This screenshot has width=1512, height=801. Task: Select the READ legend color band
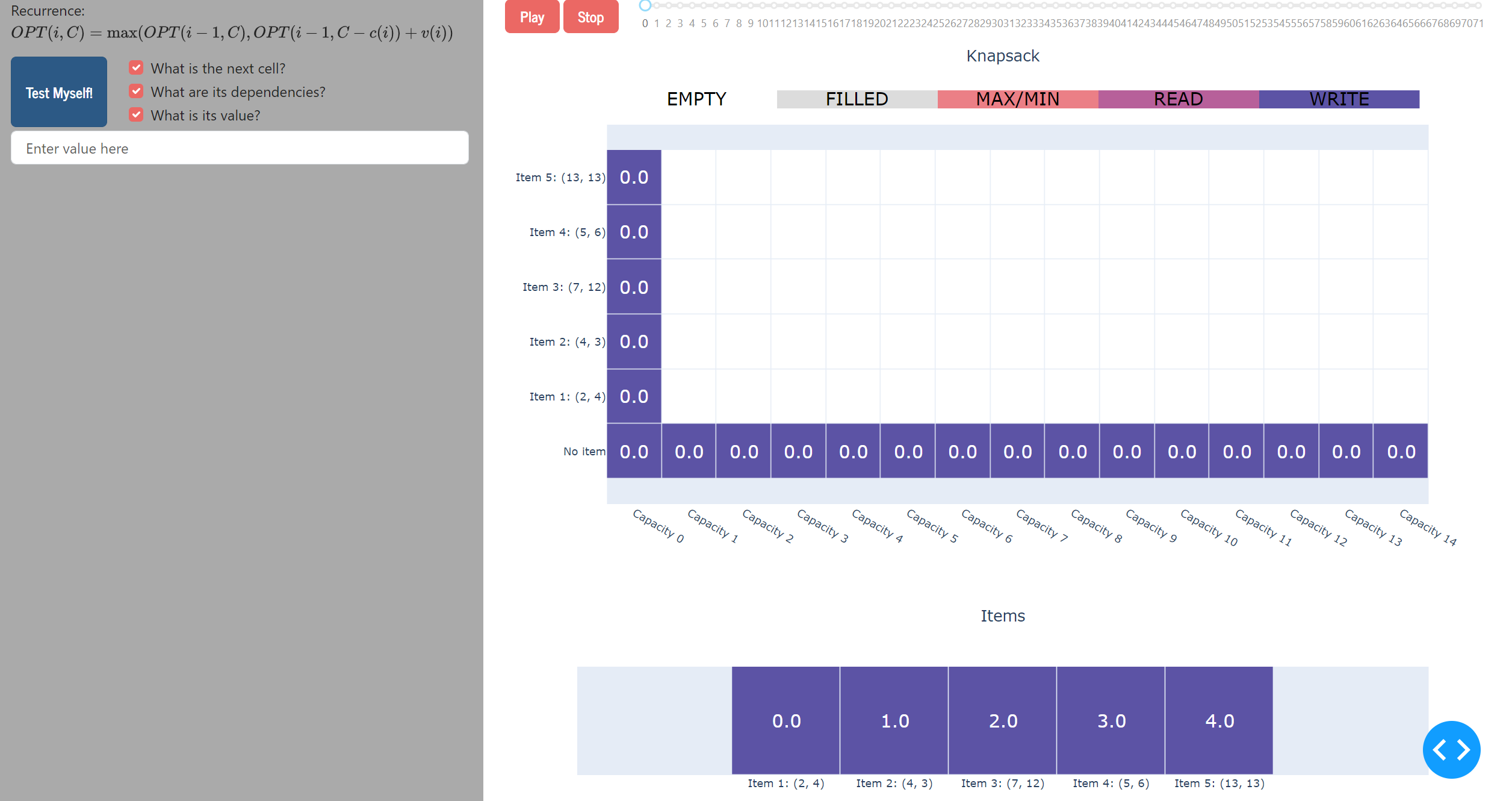coord(1179,99)
